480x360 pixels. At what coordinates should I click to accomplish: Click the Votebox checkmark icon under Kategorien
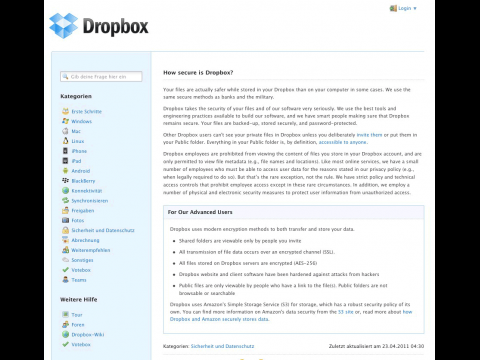click(x=66, y=270)
